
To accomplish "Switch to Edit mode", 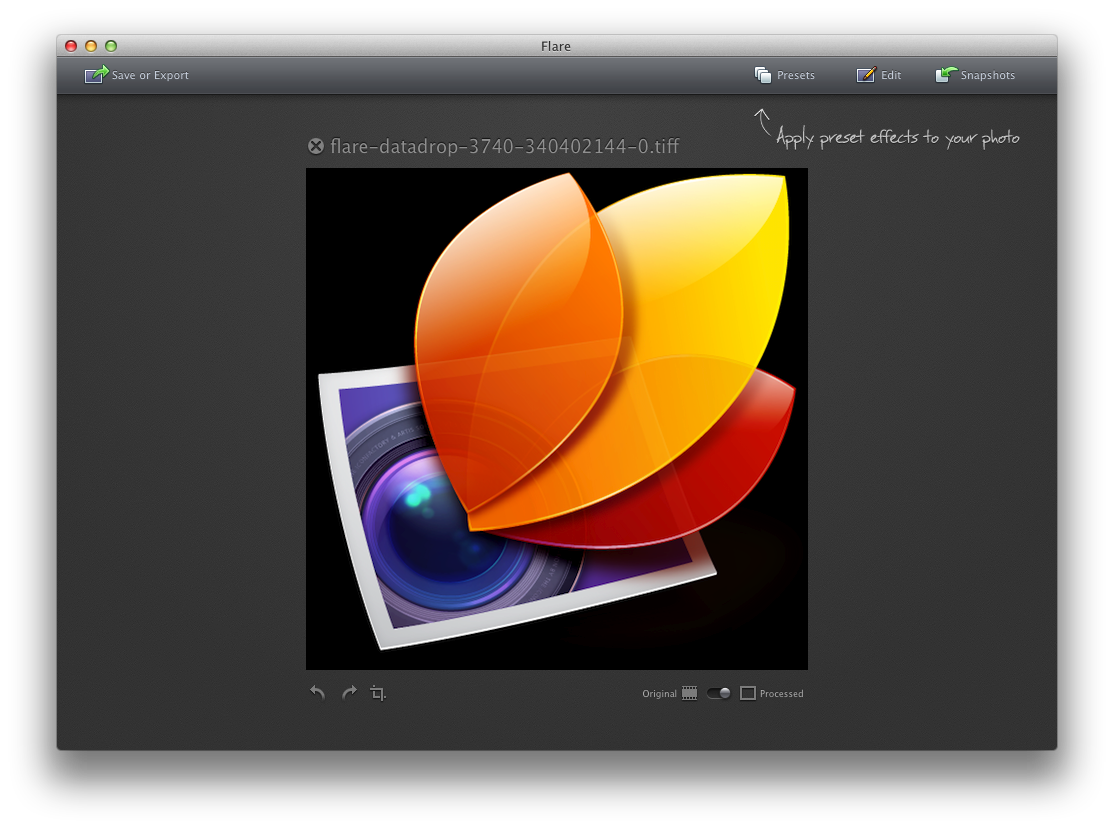I will click(879, 75).
